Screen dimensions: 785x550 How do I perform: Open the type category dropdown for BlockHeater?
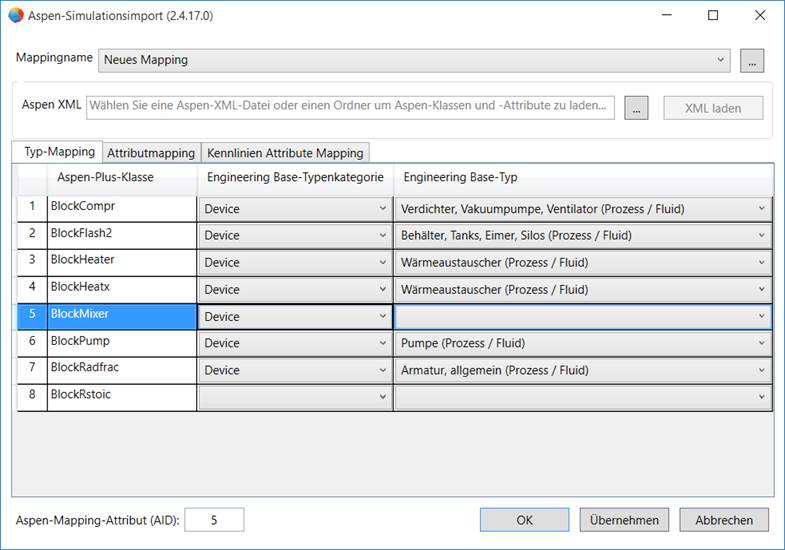click(295, 263)
